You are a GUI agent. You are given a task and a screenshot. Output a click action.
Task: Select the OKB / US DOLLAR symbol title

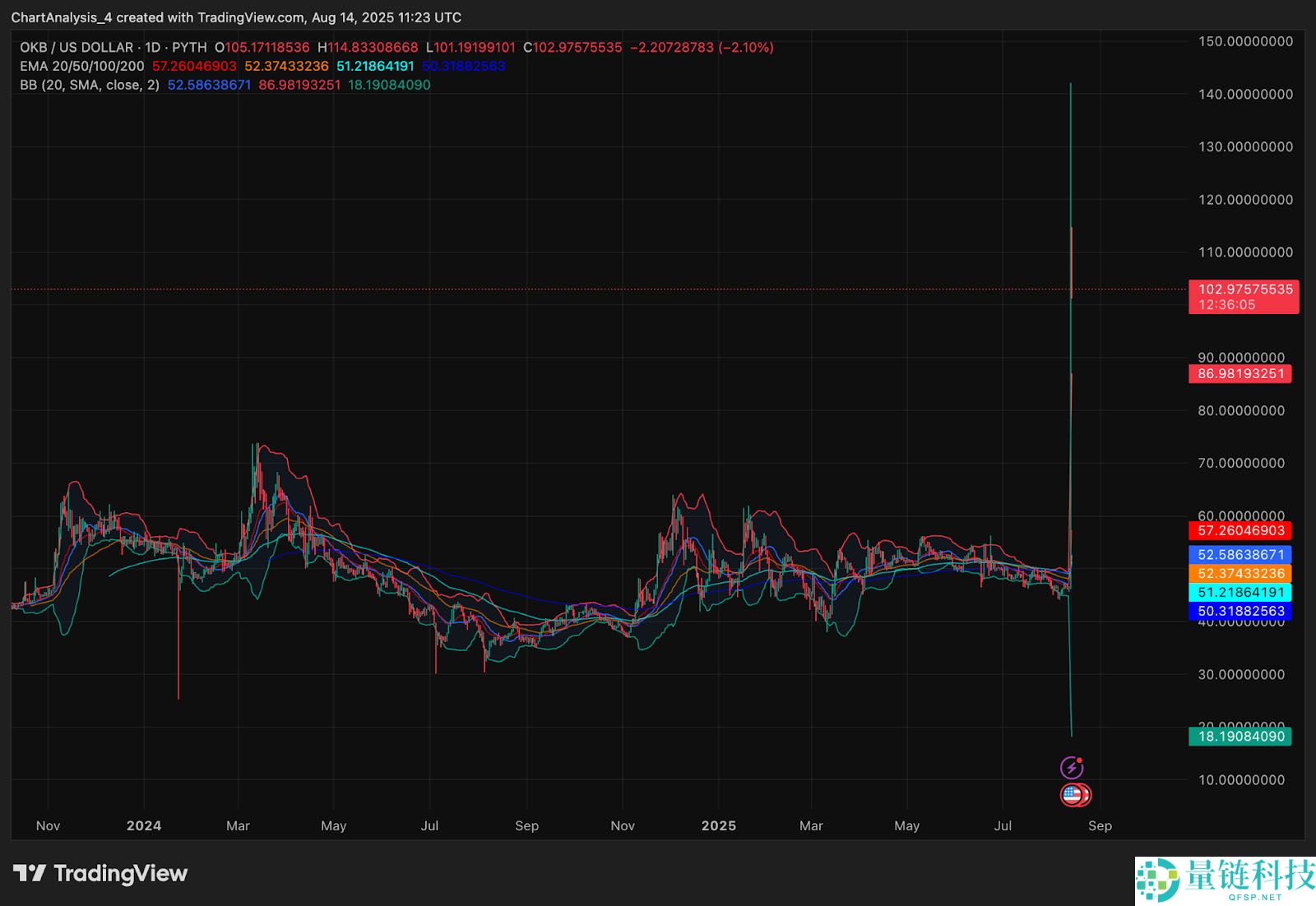pos(76,48)
